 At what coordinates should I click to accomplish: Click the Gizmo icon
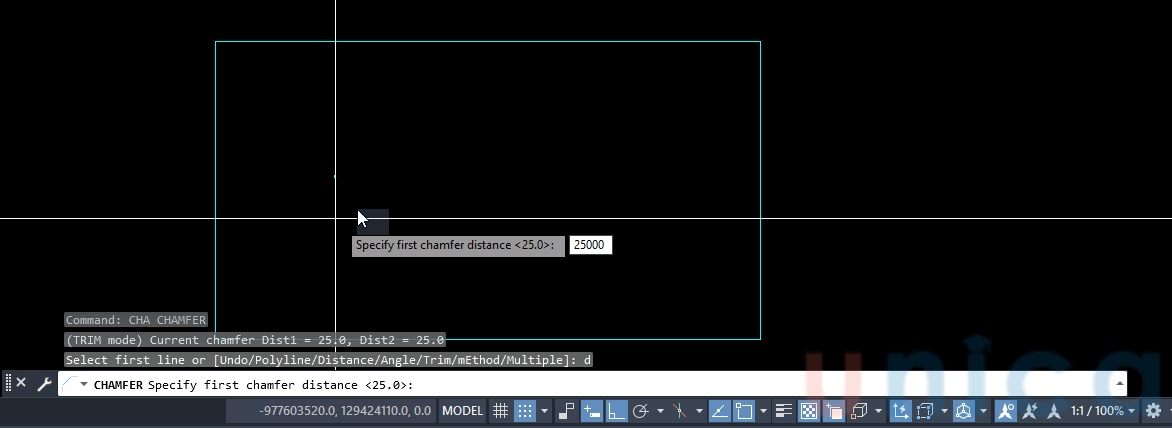tap(963, 411)
